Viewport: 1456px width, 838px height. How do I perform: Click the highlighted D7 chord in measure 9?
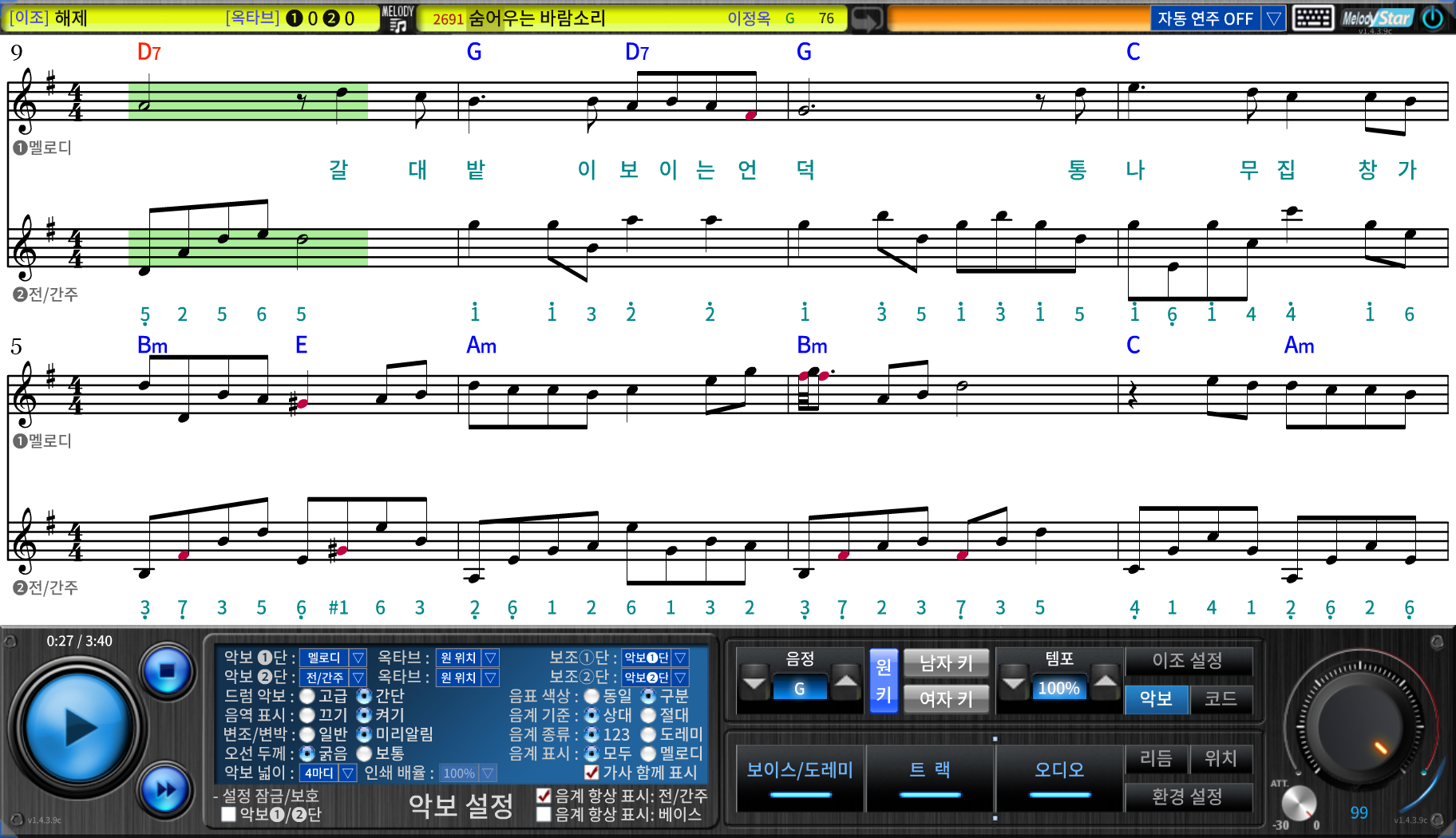click(x=149, y=53)
